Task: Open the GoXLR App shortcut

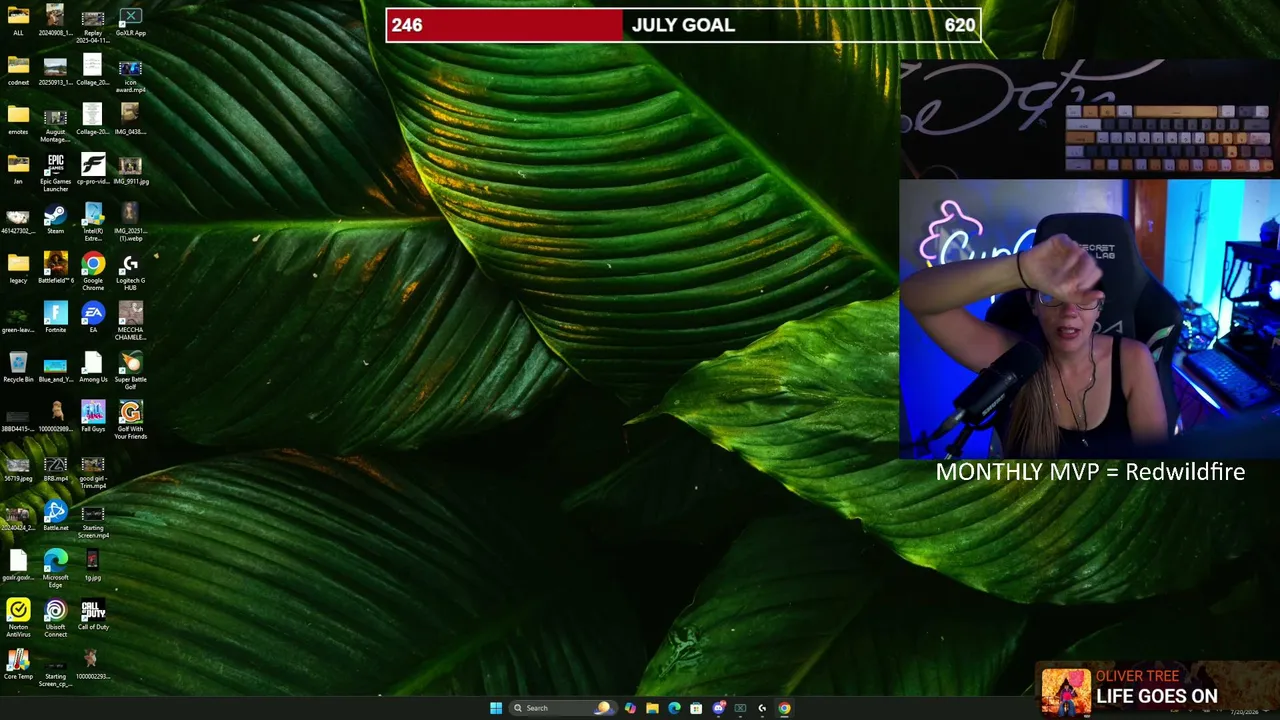Action: tap(130, 21)
